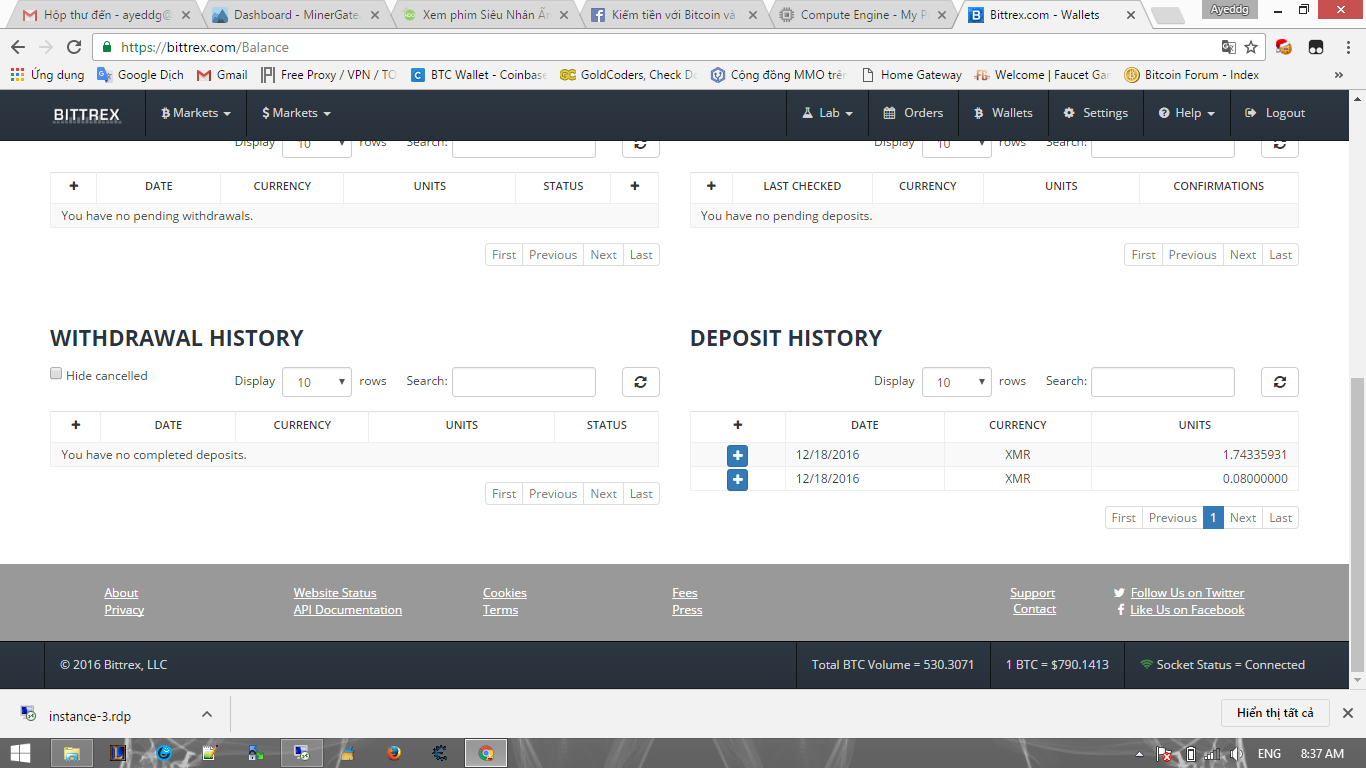Expand the Help dropdown menu
Image resolution: width=1366 pixels, height=768 pixels.
1187,113
